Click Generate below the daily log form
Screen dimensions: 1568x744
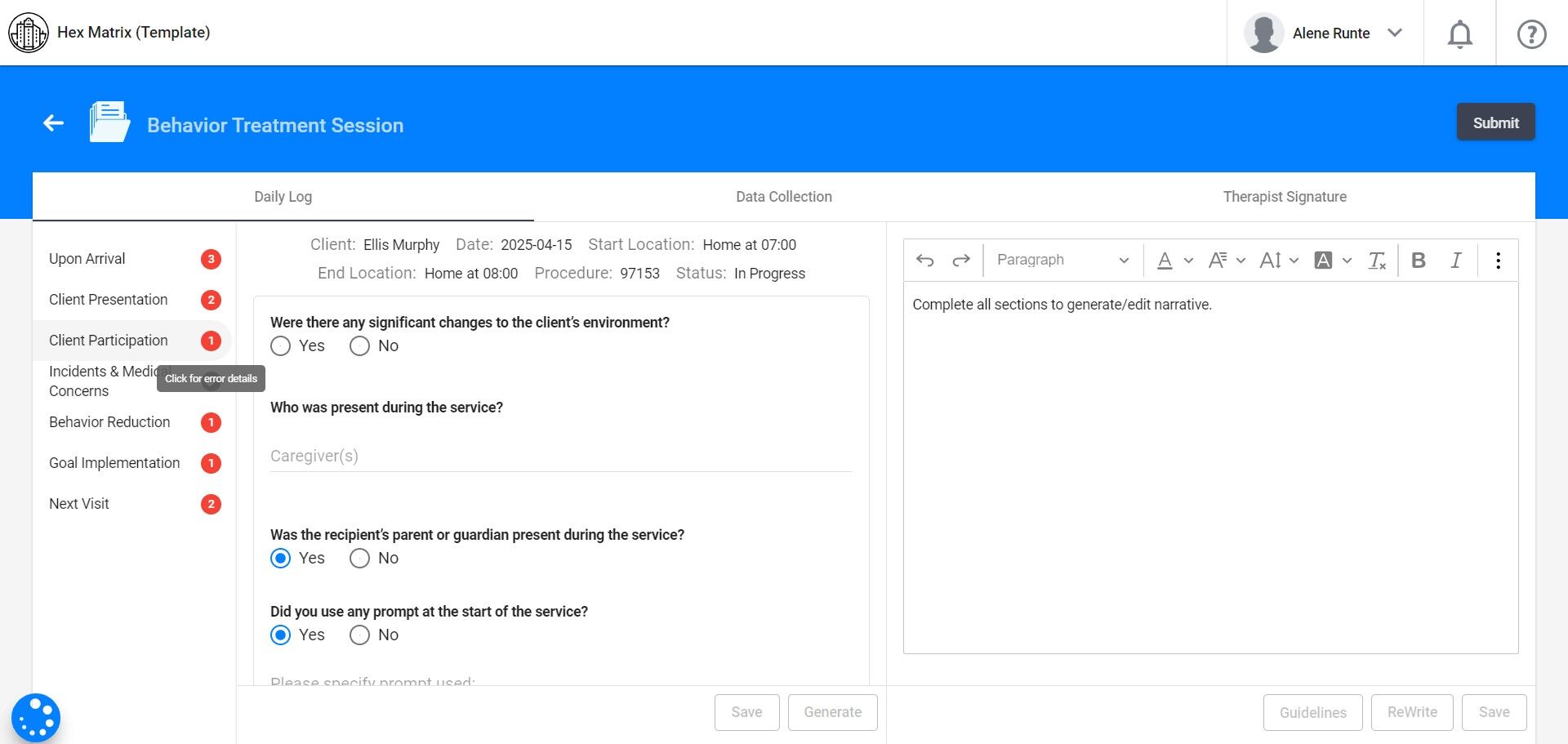click(x=832, y=711)
